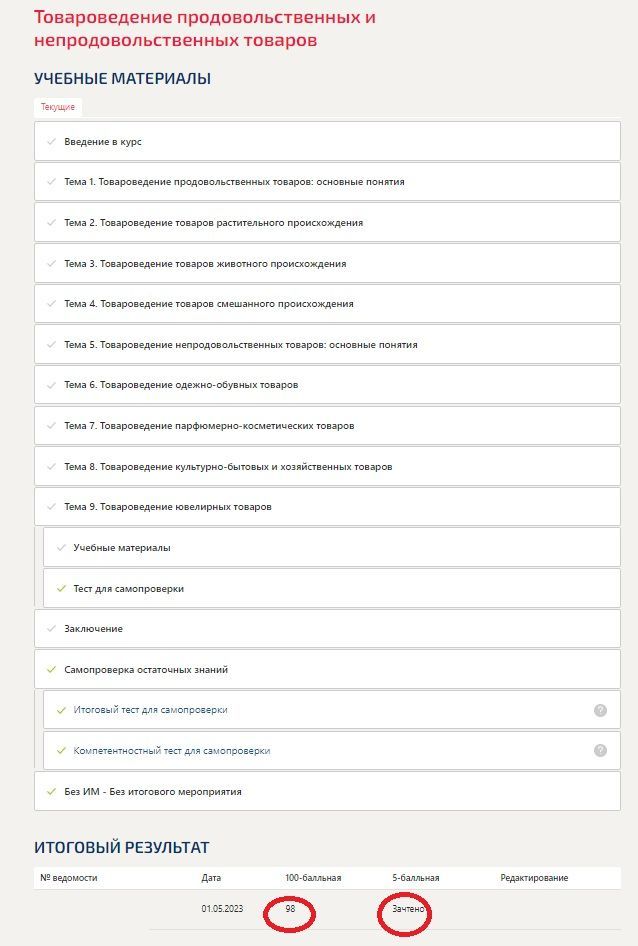Open Компетентностный тест для самопроверки link
Viewport: 638px width, 946px height.
(171, 750)
